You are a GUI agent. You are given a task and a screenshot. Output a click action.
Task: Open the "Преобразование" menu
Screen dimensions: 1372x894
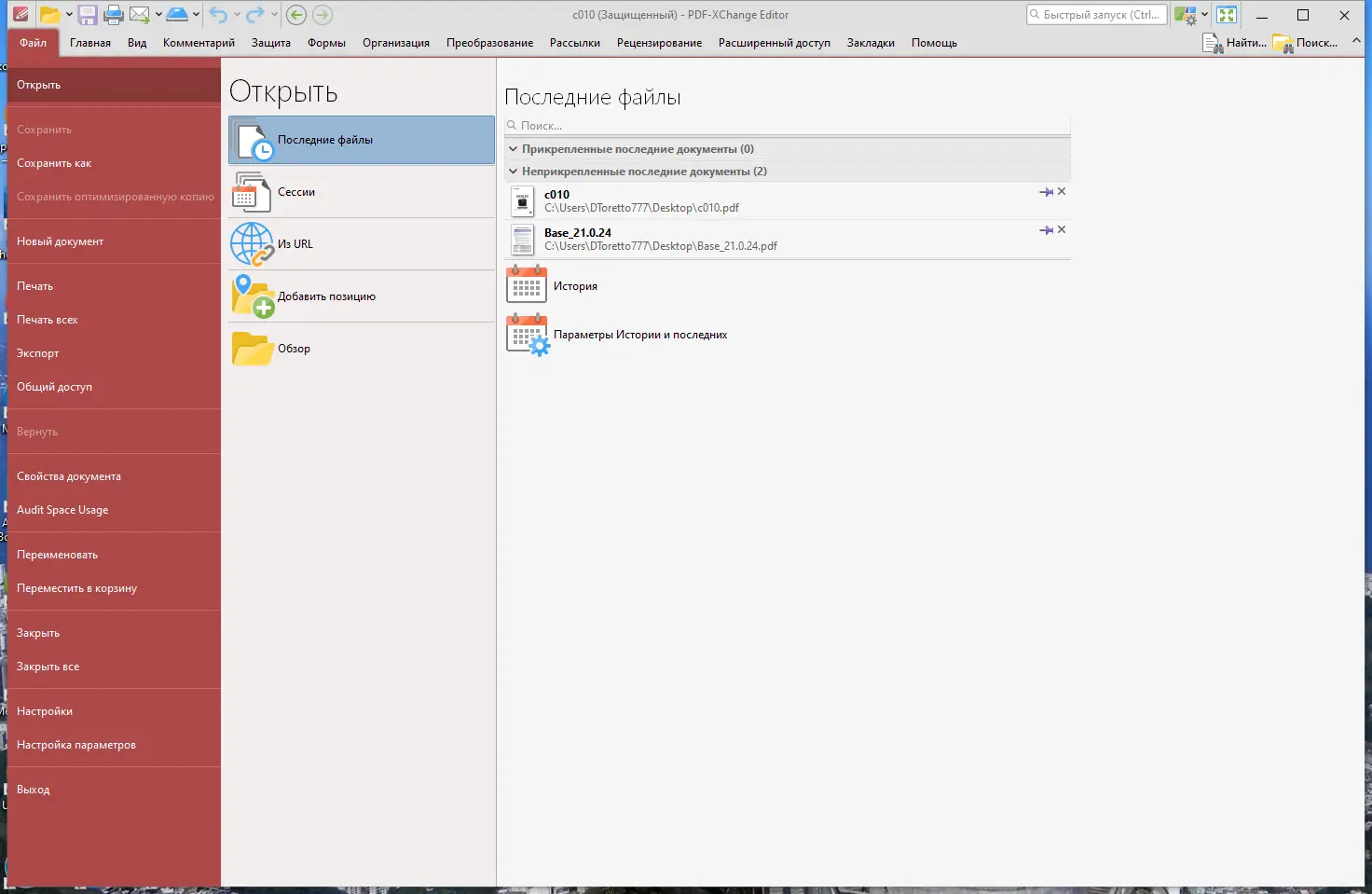488,43
